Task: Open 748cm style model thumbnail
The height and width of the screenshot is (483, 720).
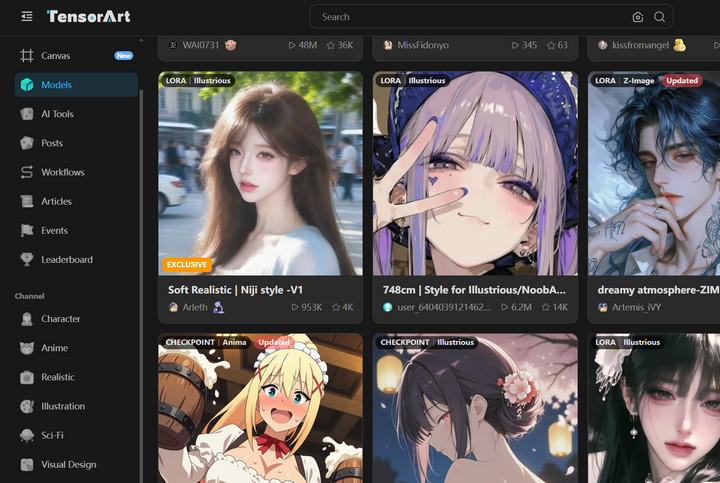Action: 475,174
